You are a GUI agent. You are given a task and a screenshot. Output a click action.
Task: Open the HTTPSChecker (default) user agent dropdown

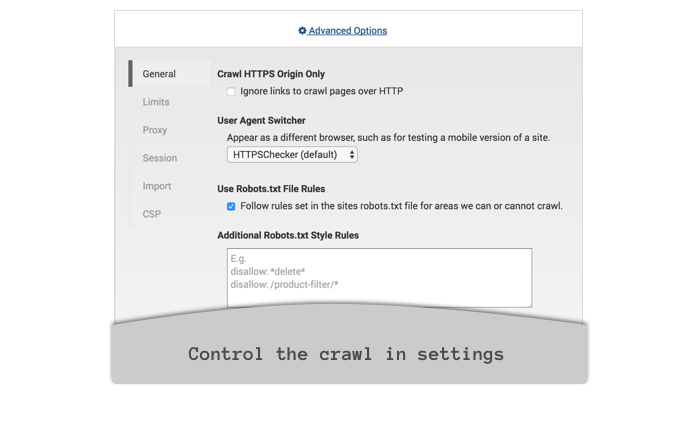pos(292,154)
